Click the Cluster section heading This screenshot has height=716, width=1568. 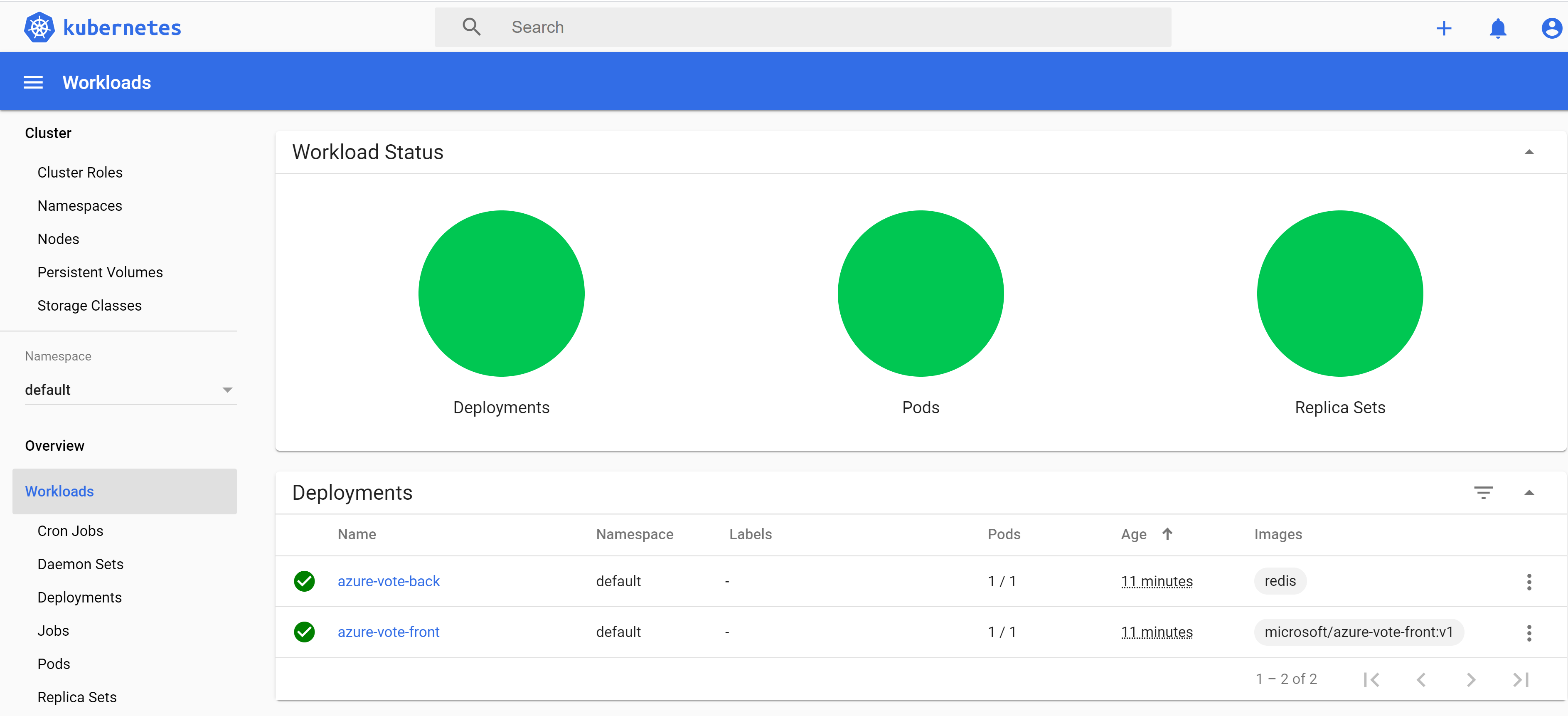click(48, 133)
